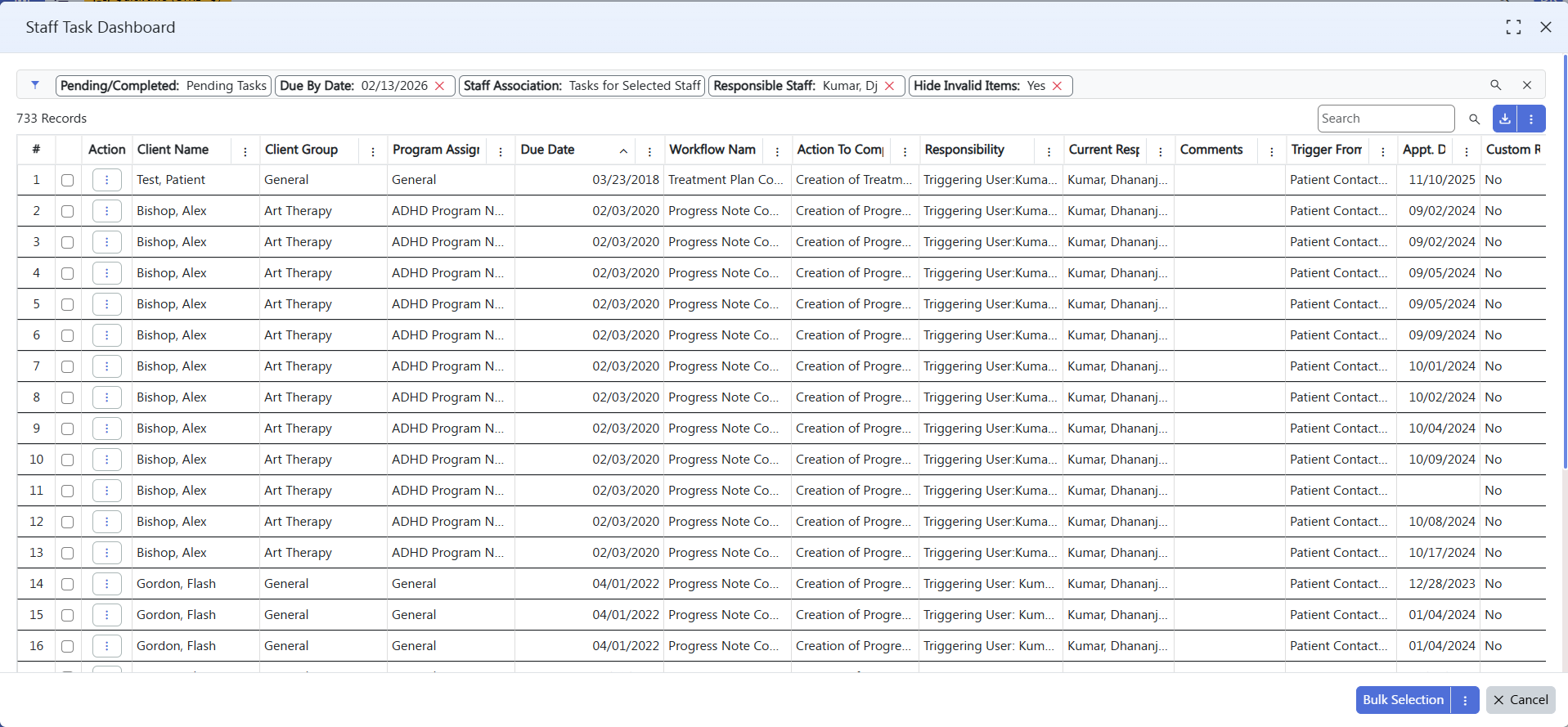Image resolution: width=1568 pixels, height=727 pixels.
Task: Click the blue download export icon
Action: pyautogui.click(x=1505, y=119)
